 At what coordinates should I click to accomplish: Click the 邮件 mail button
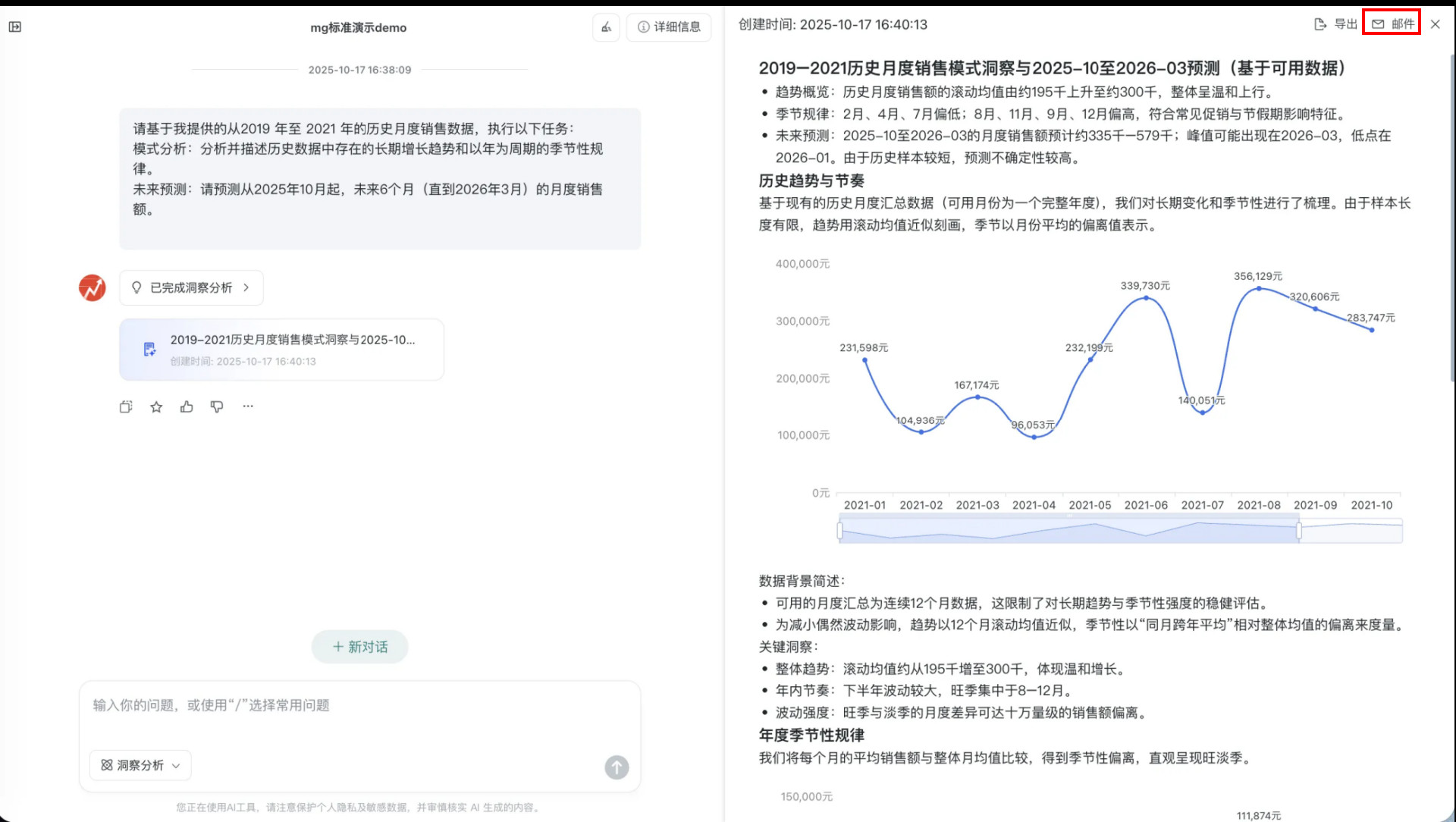1392,24
